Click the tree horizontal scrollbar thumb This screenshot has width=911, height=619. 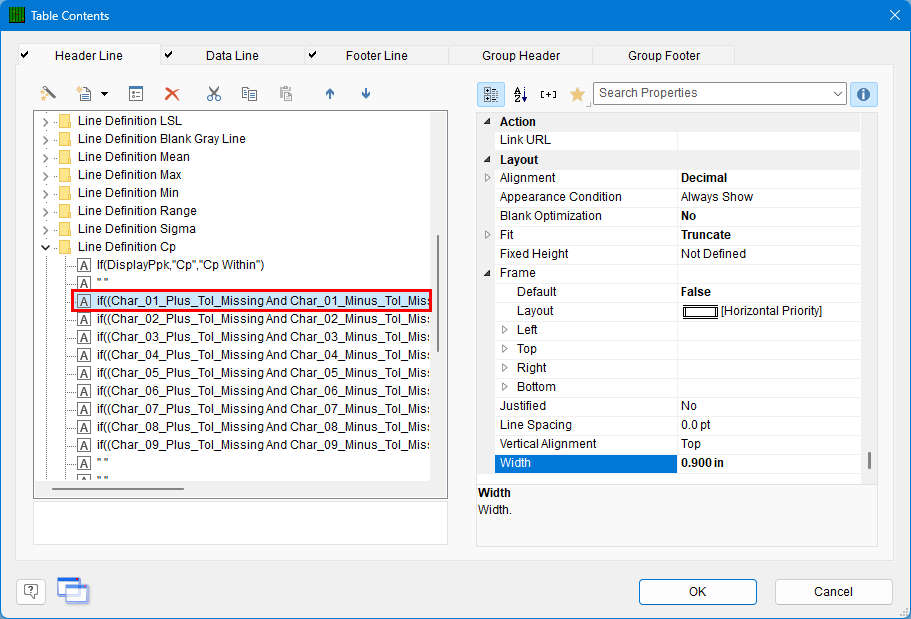click(x=118, y=489)
